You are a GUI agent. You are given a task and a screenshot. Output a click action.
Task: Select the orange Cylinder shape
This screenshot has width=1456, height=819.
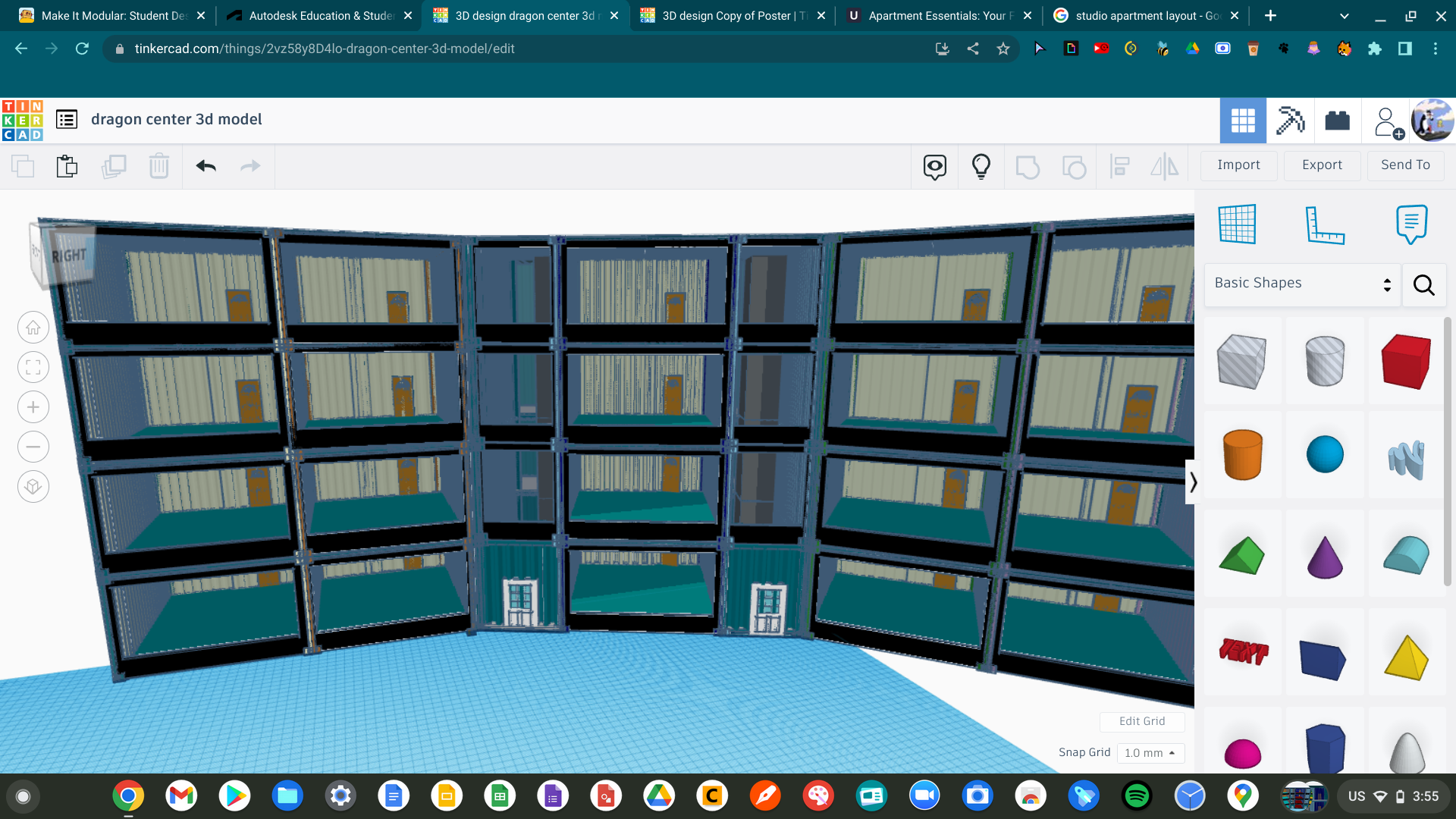click(1242, 455)
